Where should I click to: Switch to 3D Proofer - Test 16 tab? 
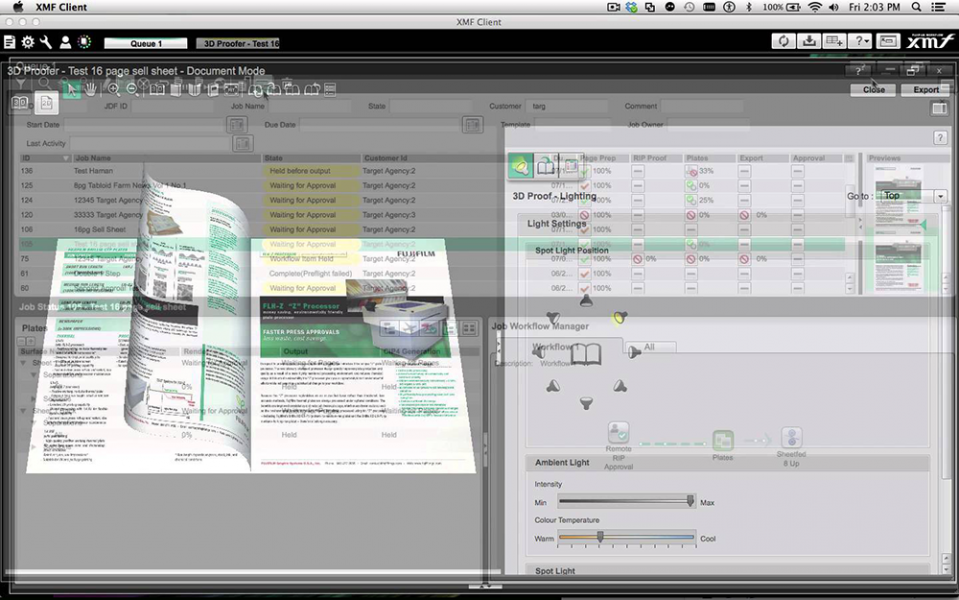click(x=238, y=43)
